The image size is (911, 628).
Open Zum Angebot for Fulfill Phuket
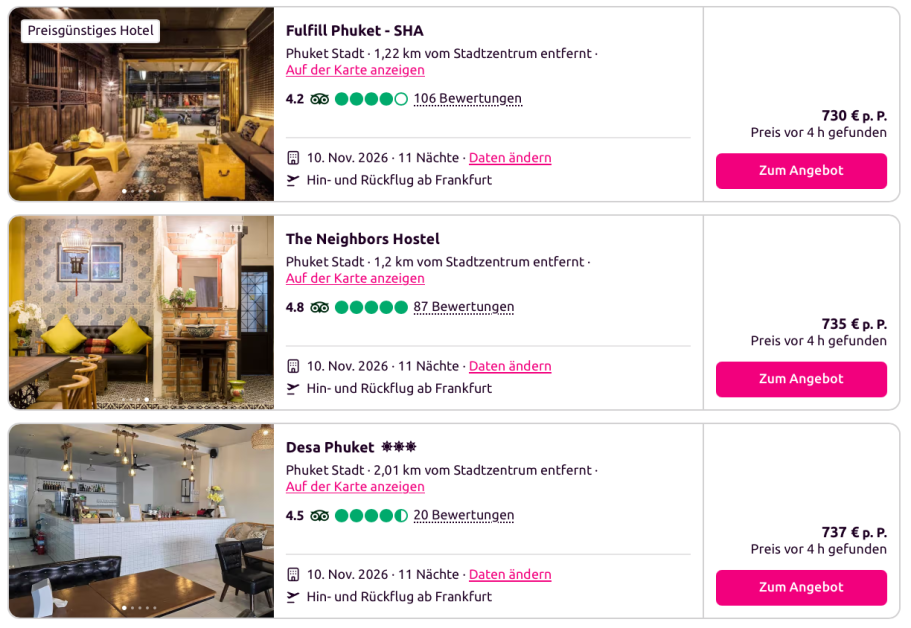[x=801, y=171]
